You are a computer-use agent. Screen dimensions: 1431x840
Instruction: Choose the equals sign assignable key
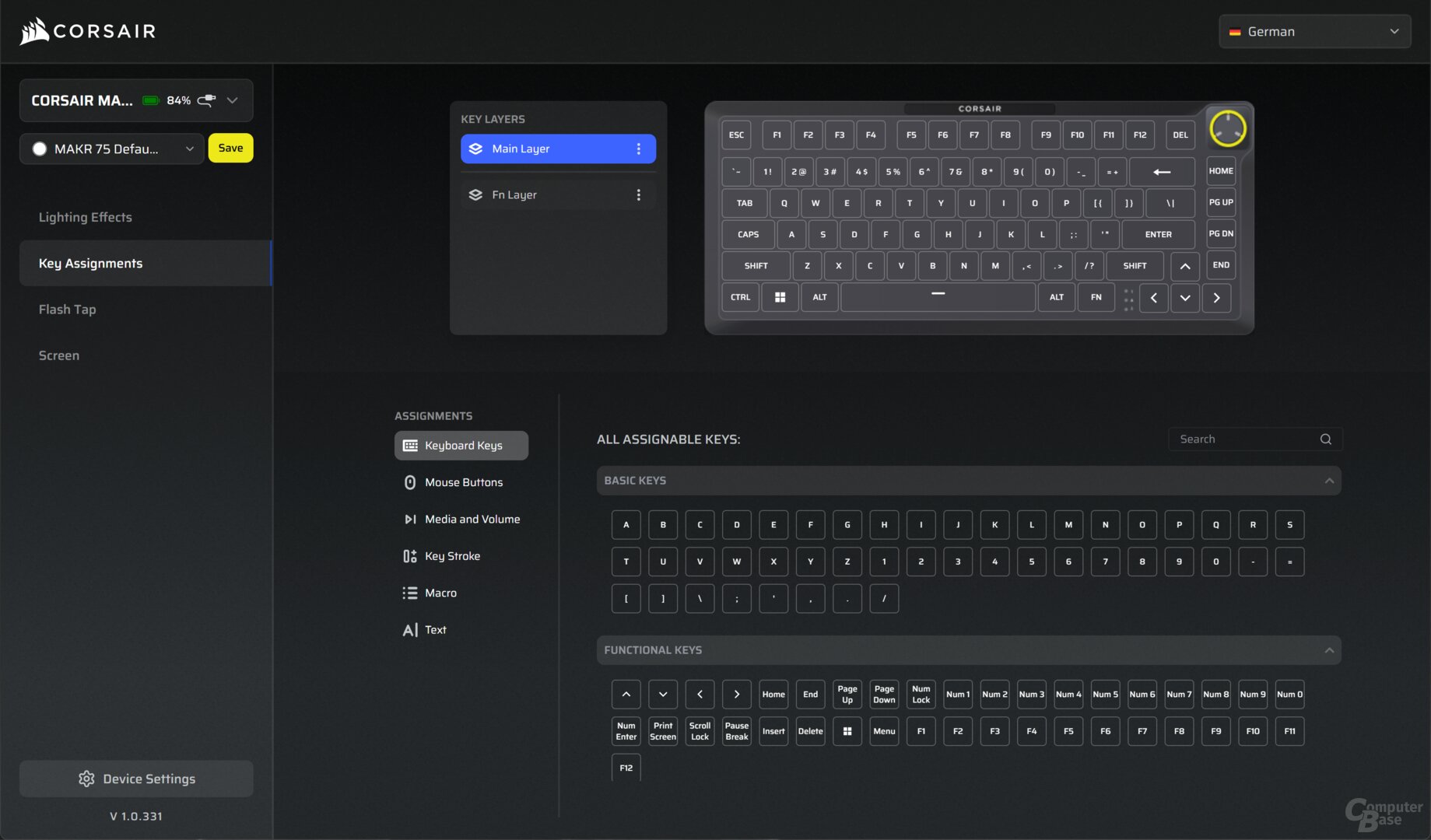click(x=1289, y=562)
